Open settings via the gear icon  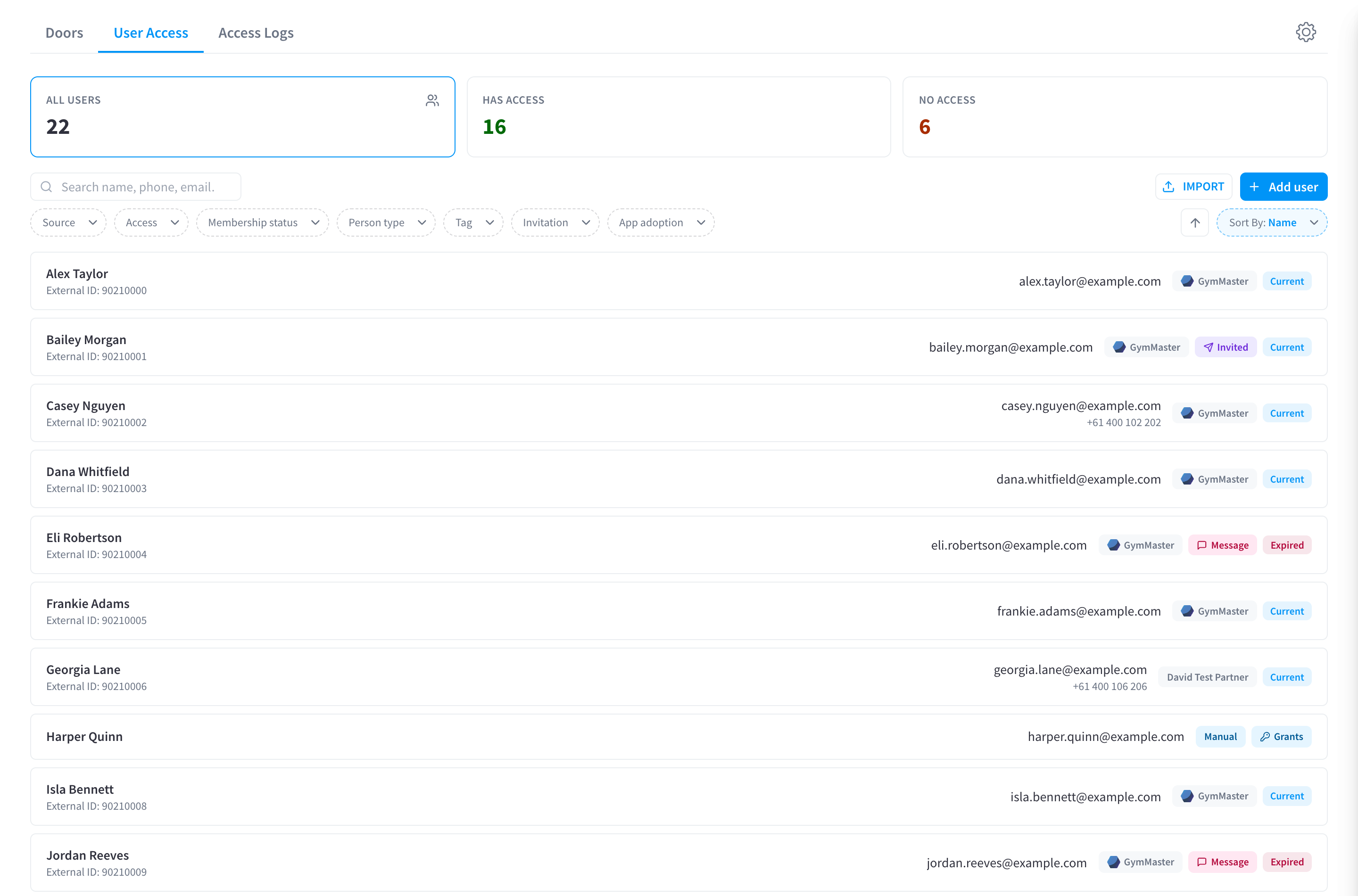tap(1305, 32)
